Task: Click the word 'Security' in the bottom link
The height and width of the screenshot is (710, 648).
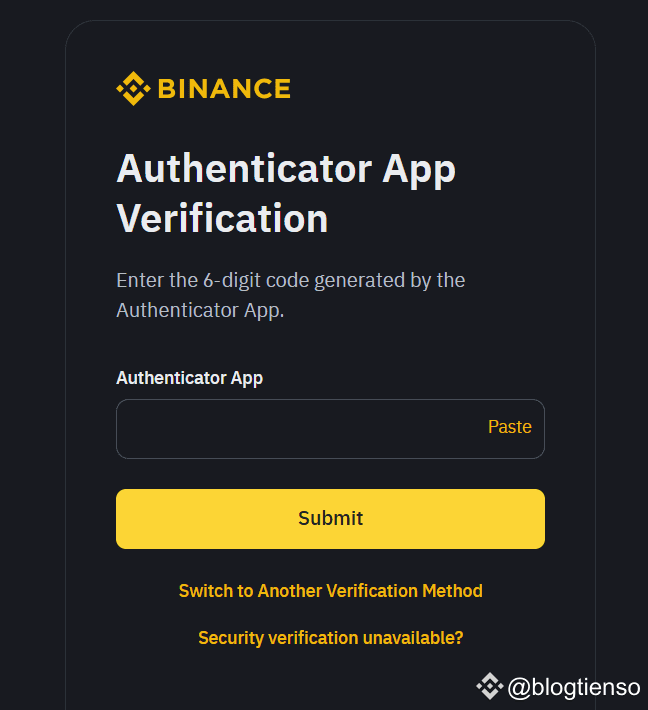Action: pyautogui.click(x=231, y=638)
